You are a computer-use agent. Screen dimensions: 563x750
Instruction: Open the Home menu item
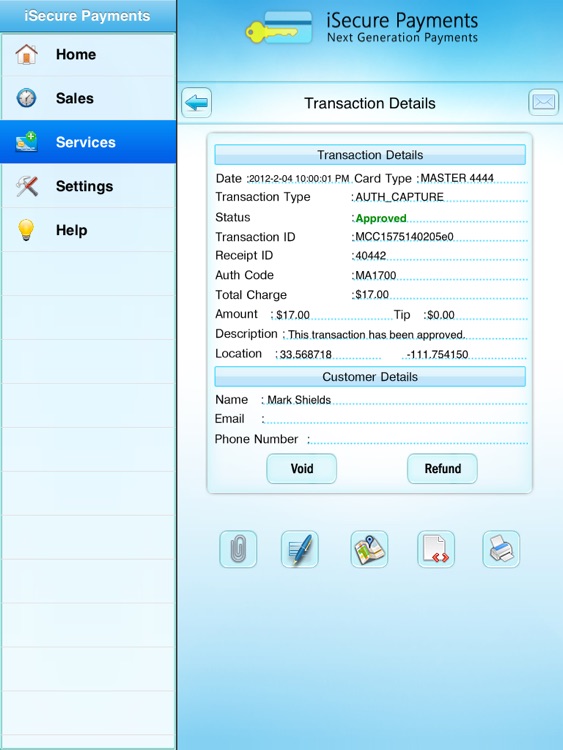point(88,54)
